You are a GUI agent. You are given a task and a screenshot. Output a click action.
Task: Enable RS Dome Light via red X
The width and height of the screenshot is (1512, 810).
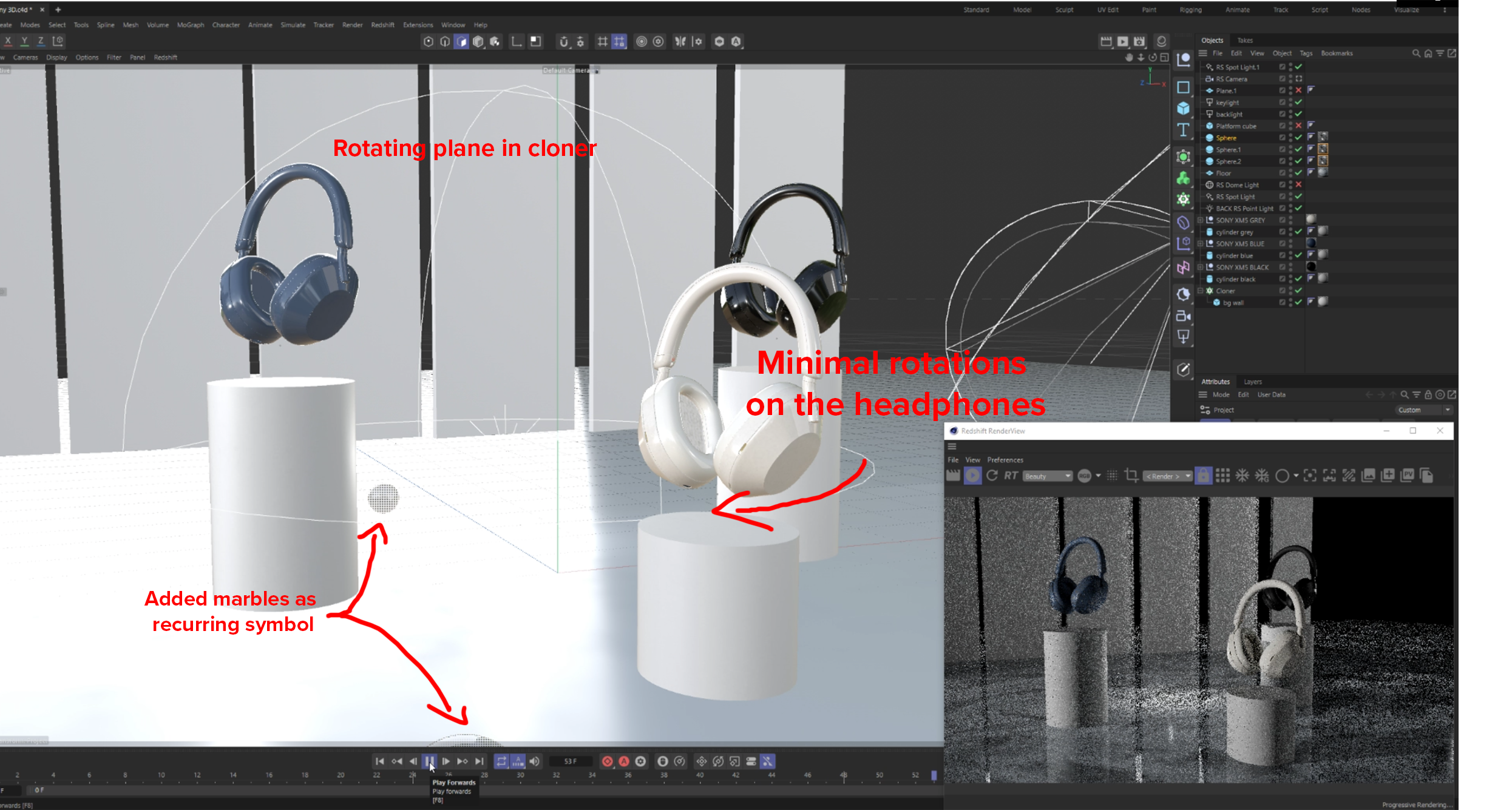pos(1298,184)
